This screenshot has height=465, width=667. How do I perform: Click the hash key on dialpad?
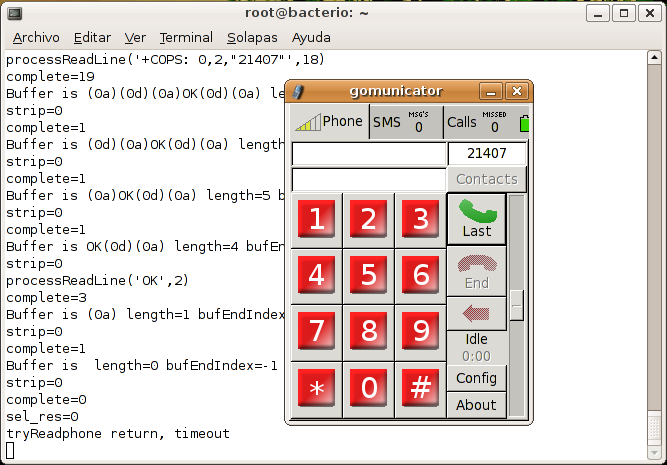click(420, 388)
